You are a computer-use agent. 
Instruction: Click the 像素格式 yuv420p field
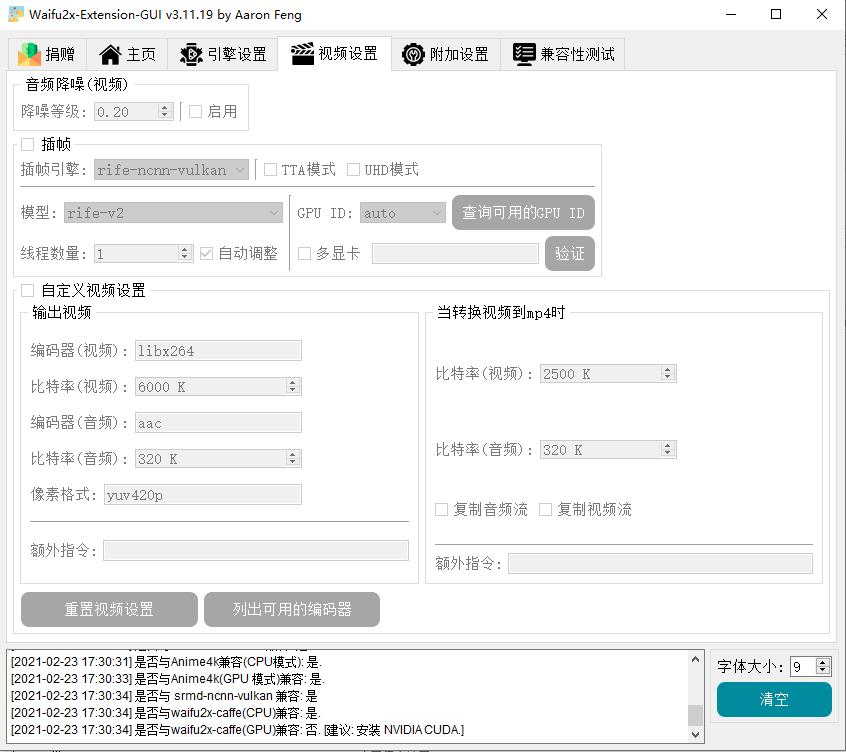click(x=203, y=495)
